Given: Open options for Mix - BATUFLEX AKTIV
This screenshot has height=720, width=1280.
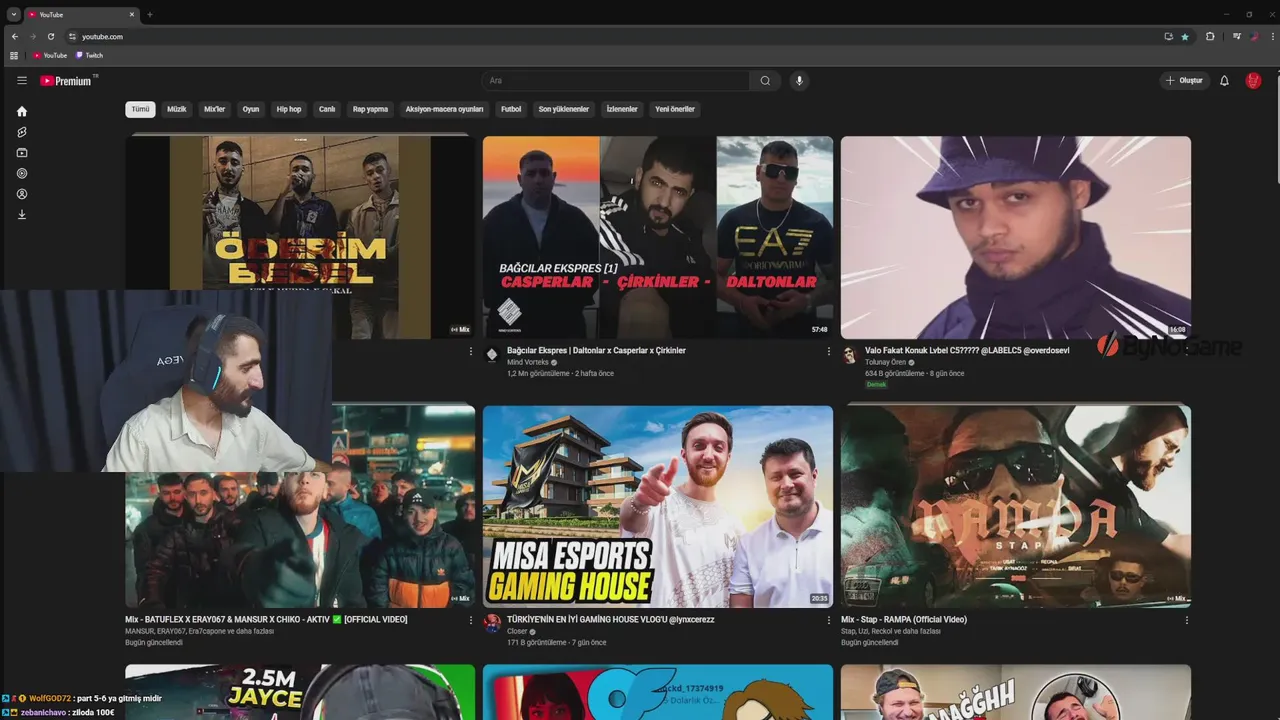Looking at the screenshot, I should pyautogui.click(x=470, y=620).
